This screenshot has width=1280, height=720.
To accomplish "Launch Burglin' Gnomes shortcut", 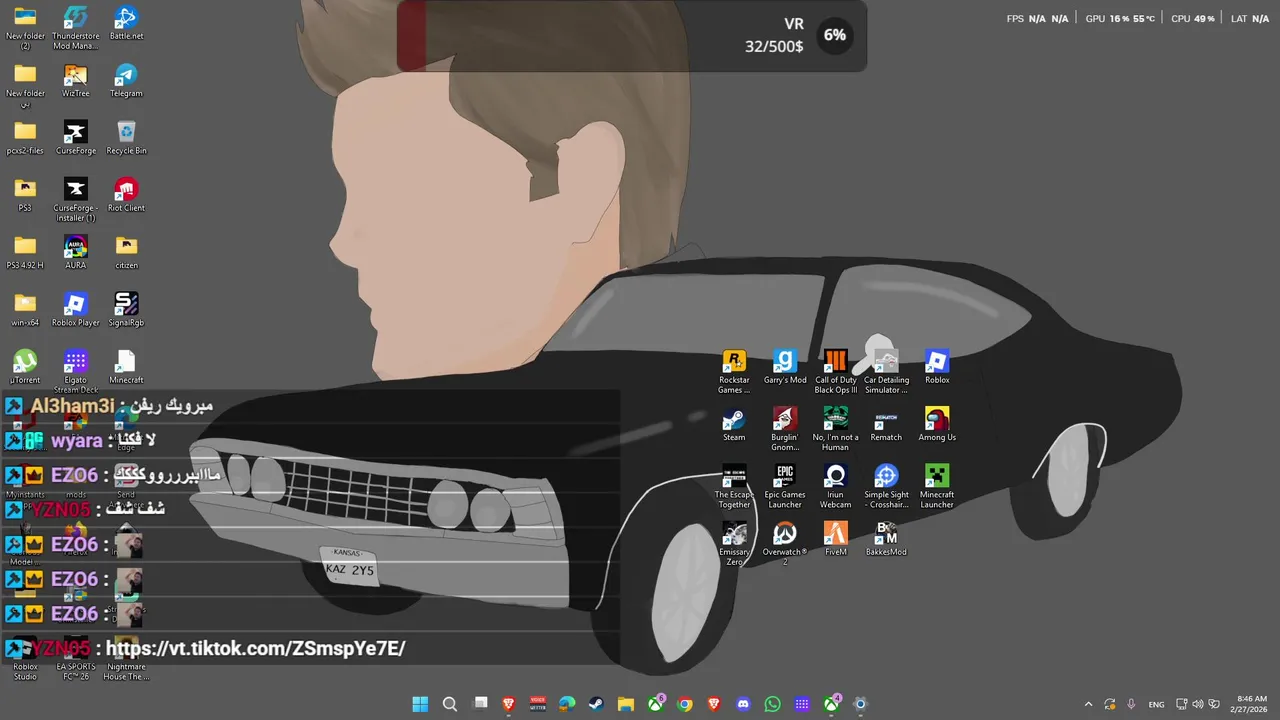I will pyautogui.click(x=785, y=428).
